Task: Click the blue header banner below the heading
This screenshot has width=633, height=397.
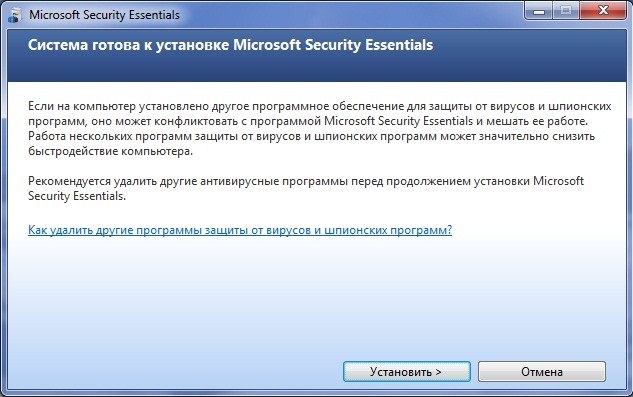Action: coord(317,69)
